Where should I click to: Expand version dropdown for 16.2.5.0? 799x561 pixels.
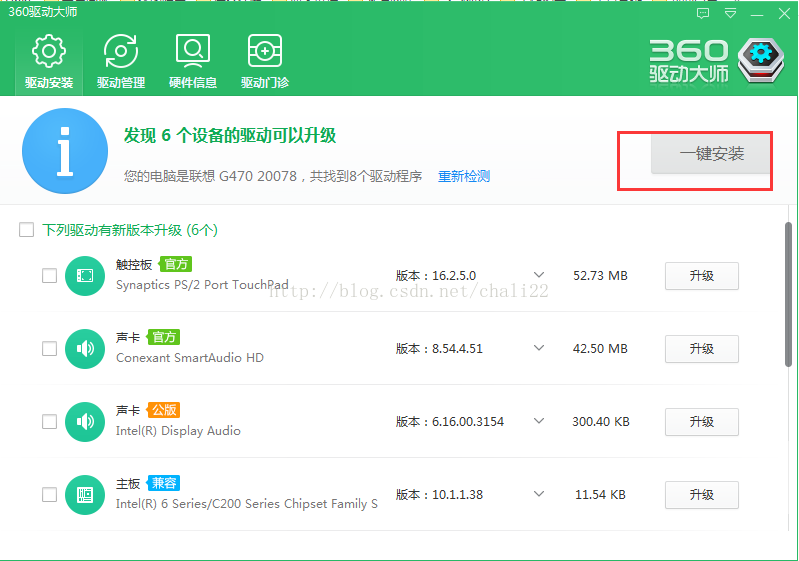point(539,275)
